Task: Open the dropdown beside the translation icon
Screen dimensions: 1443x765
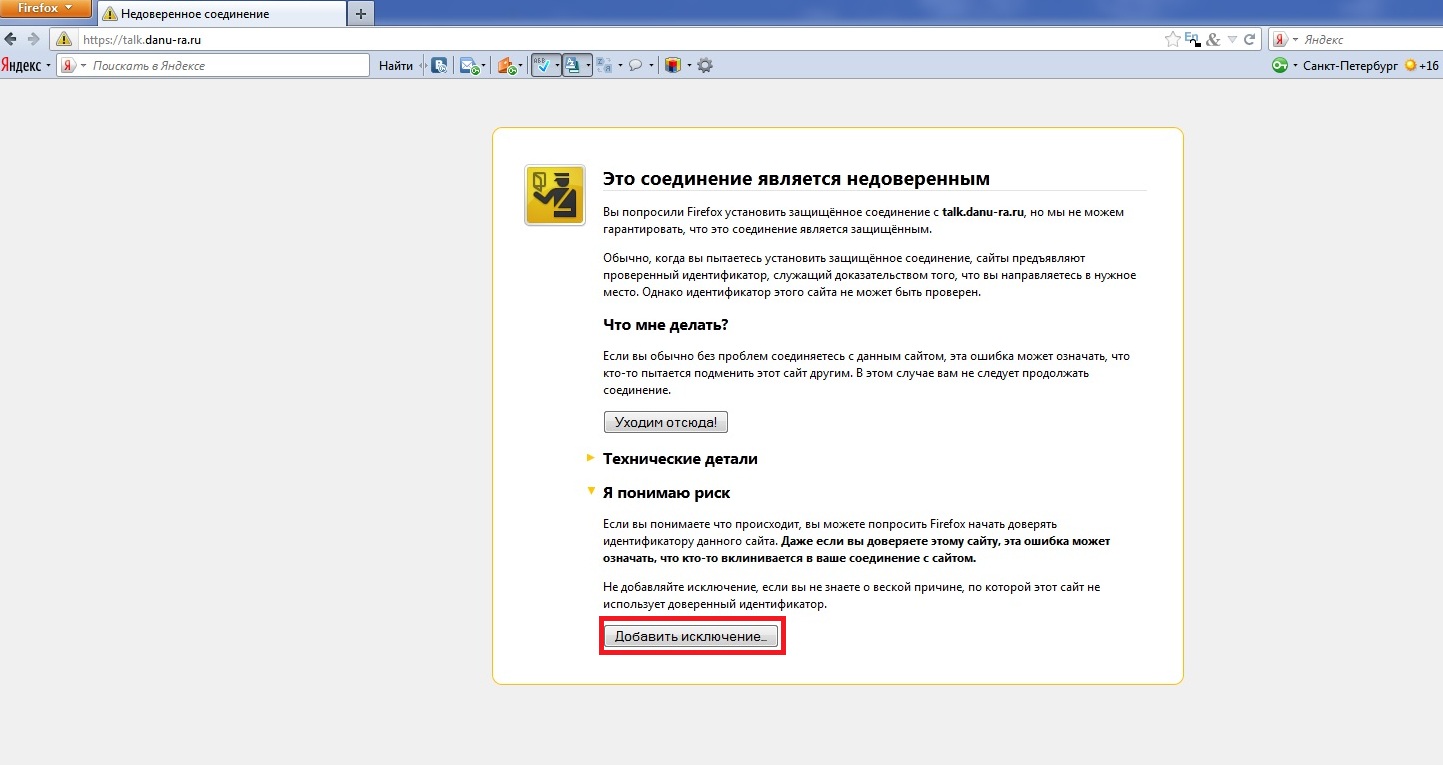Action: click(x=588, y=65)
